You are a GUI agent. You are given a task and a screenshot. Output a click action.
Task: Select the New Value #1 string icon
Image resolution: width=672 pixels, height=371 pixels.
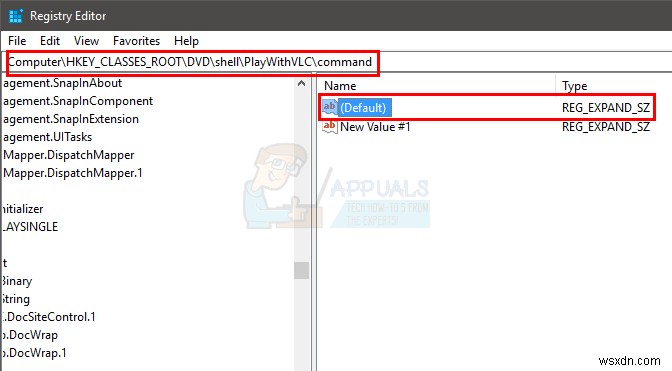click(x=330, y=126)
